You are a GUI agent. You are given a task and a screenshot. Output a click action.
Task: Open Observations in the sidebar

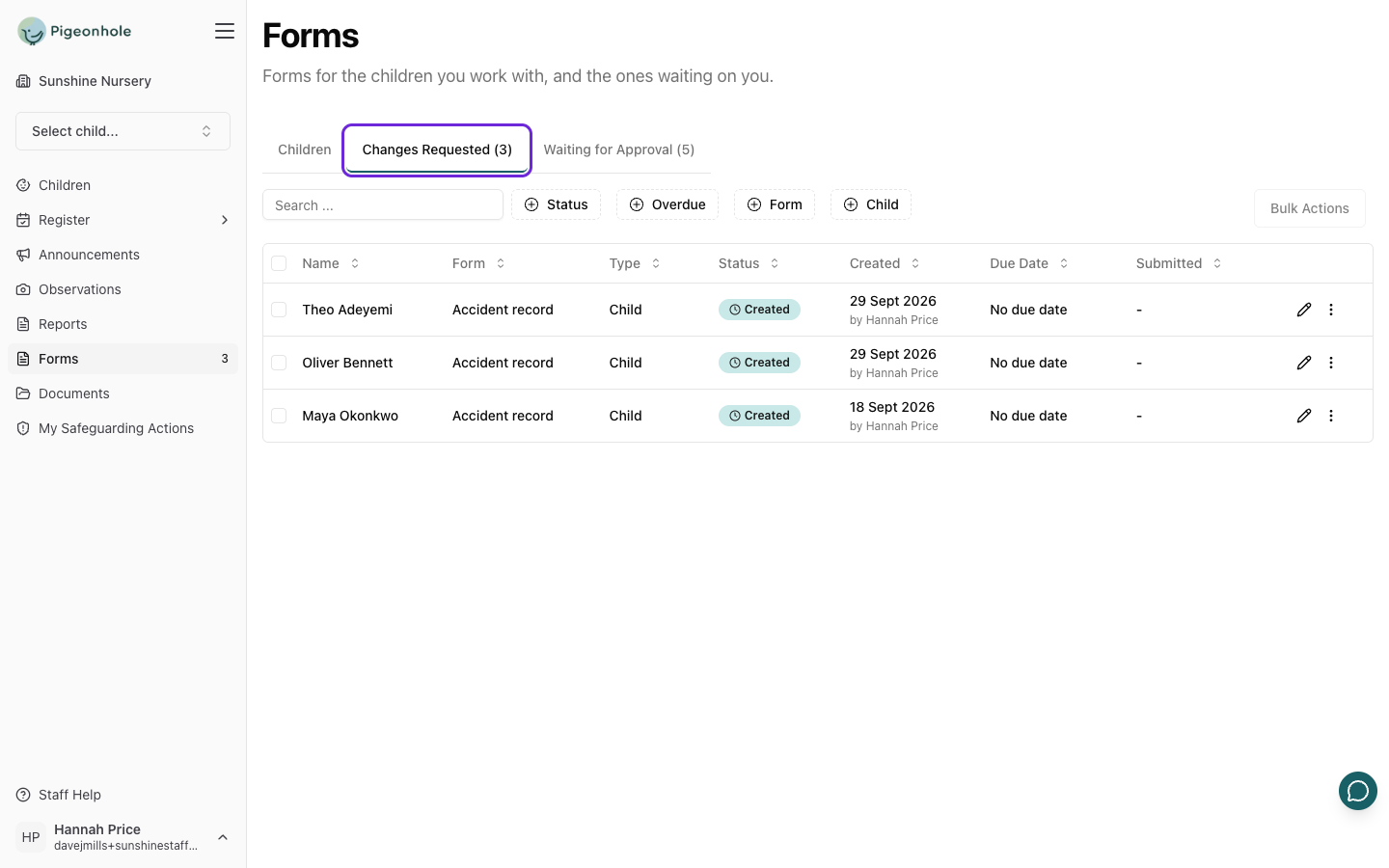tap(123, 289)
